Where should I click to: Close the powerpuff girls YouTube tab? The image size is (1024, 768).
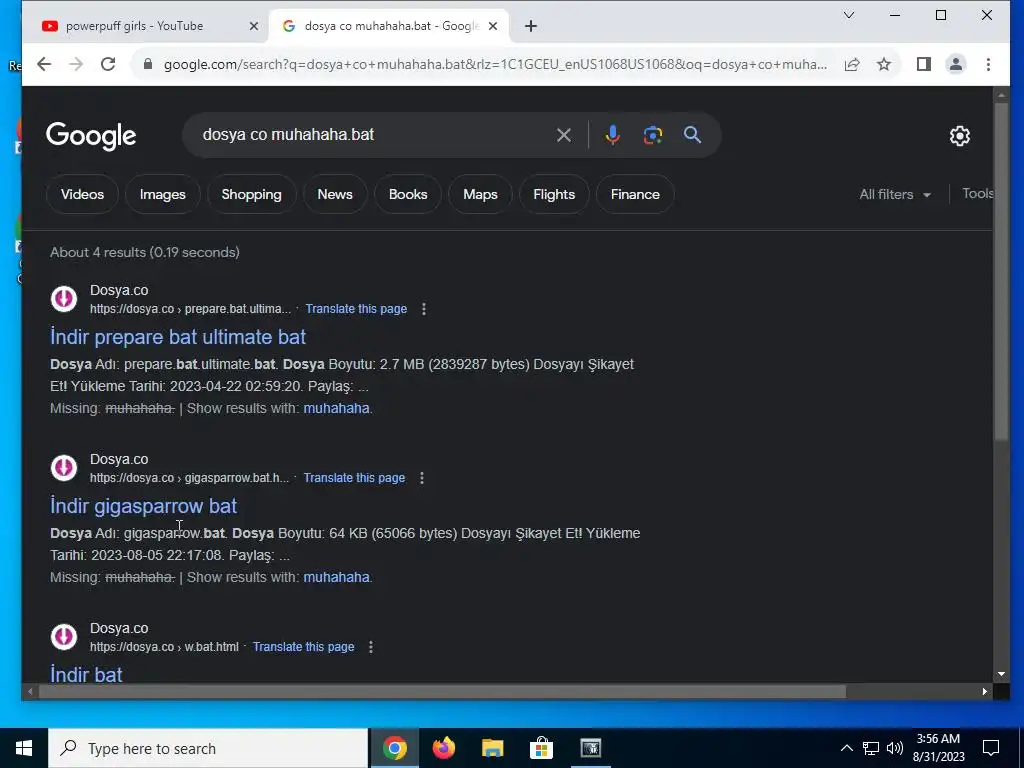coord(254,26)
